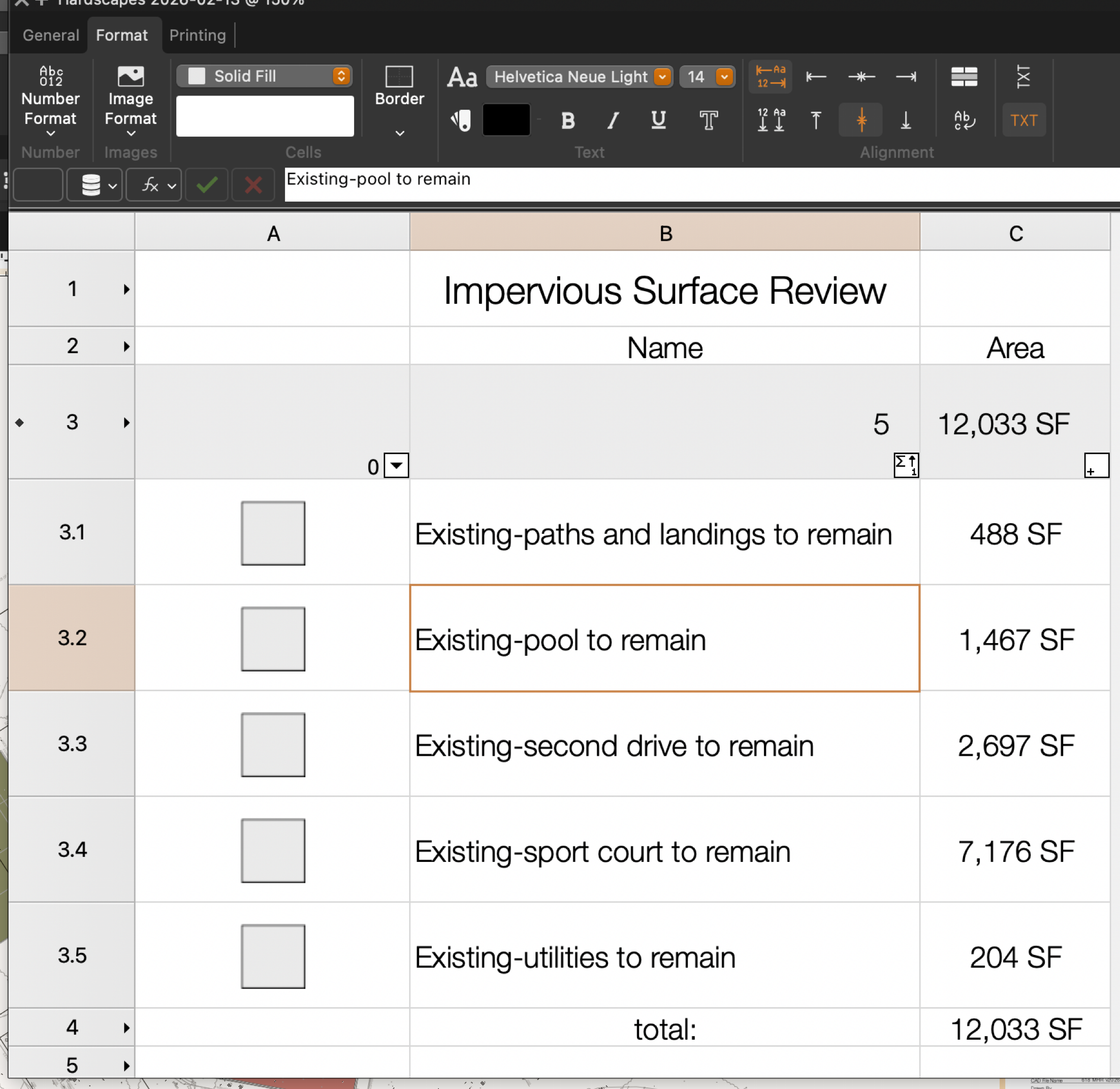This screenshot has width=1120, height=1089.
Task: Toggle Bold text formatting
Action: click(x=567, y=121)
